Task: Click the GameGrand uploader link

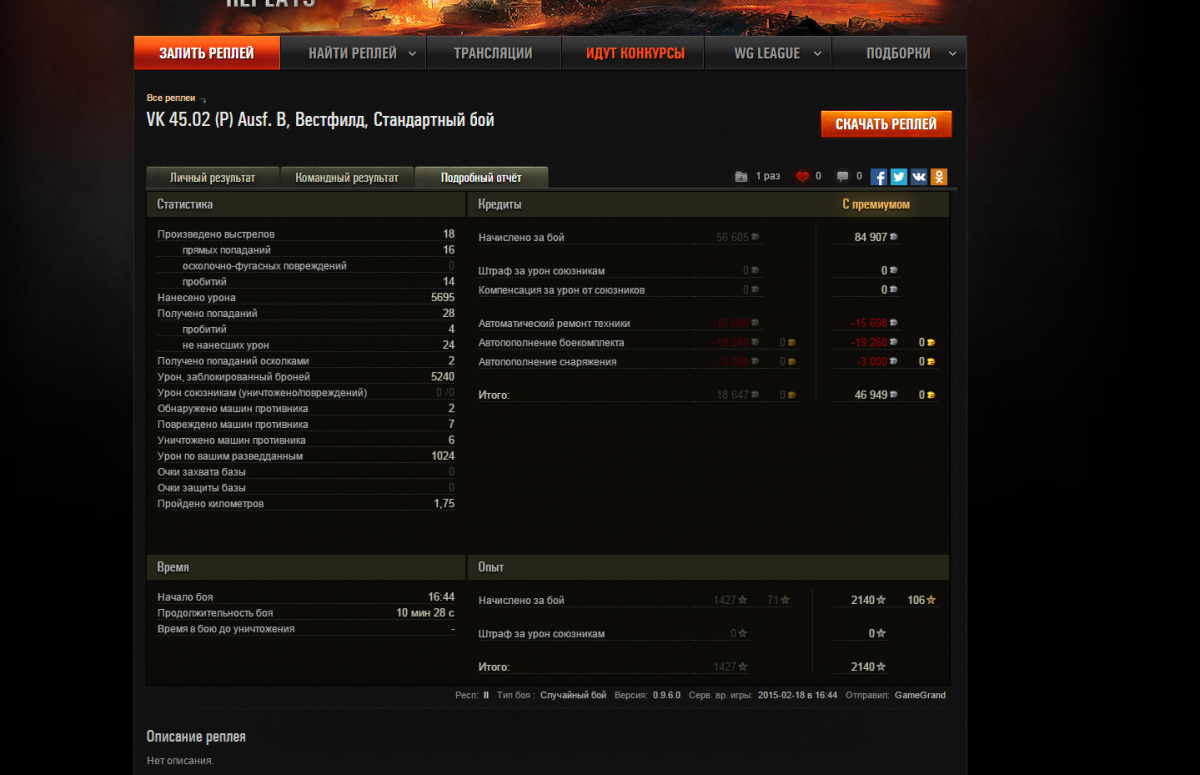Action: coord(920,695)
